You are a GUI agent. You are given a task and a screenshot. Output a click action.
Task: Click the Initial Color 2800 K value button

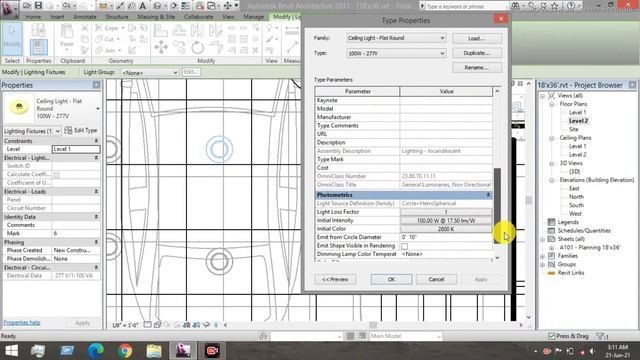coord(446,229)
